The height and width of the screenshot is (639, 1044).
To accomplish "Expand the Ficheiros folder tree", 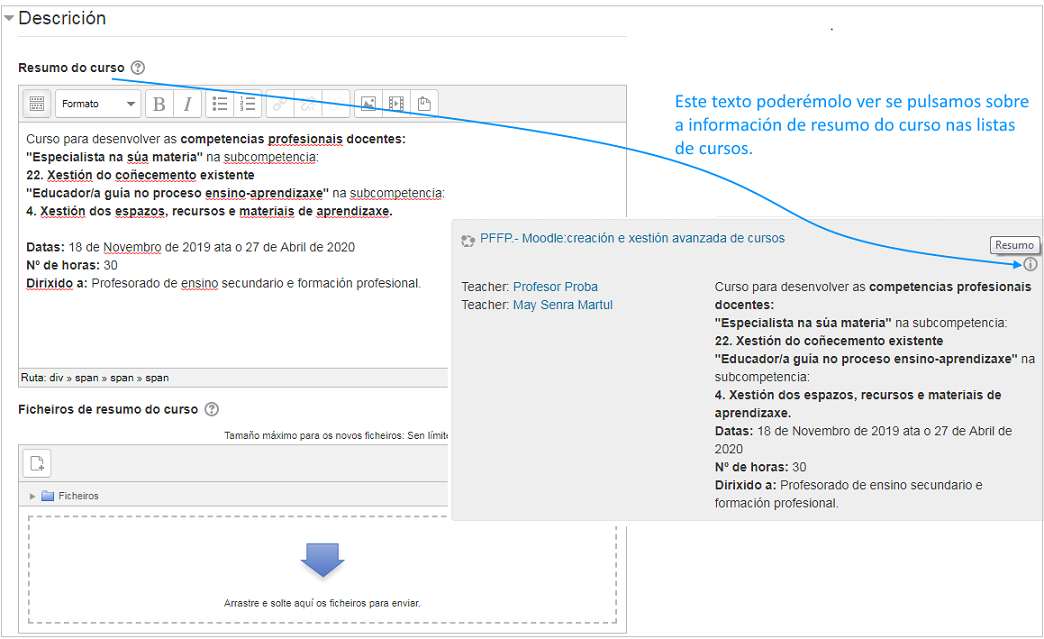I will point(34,495).
